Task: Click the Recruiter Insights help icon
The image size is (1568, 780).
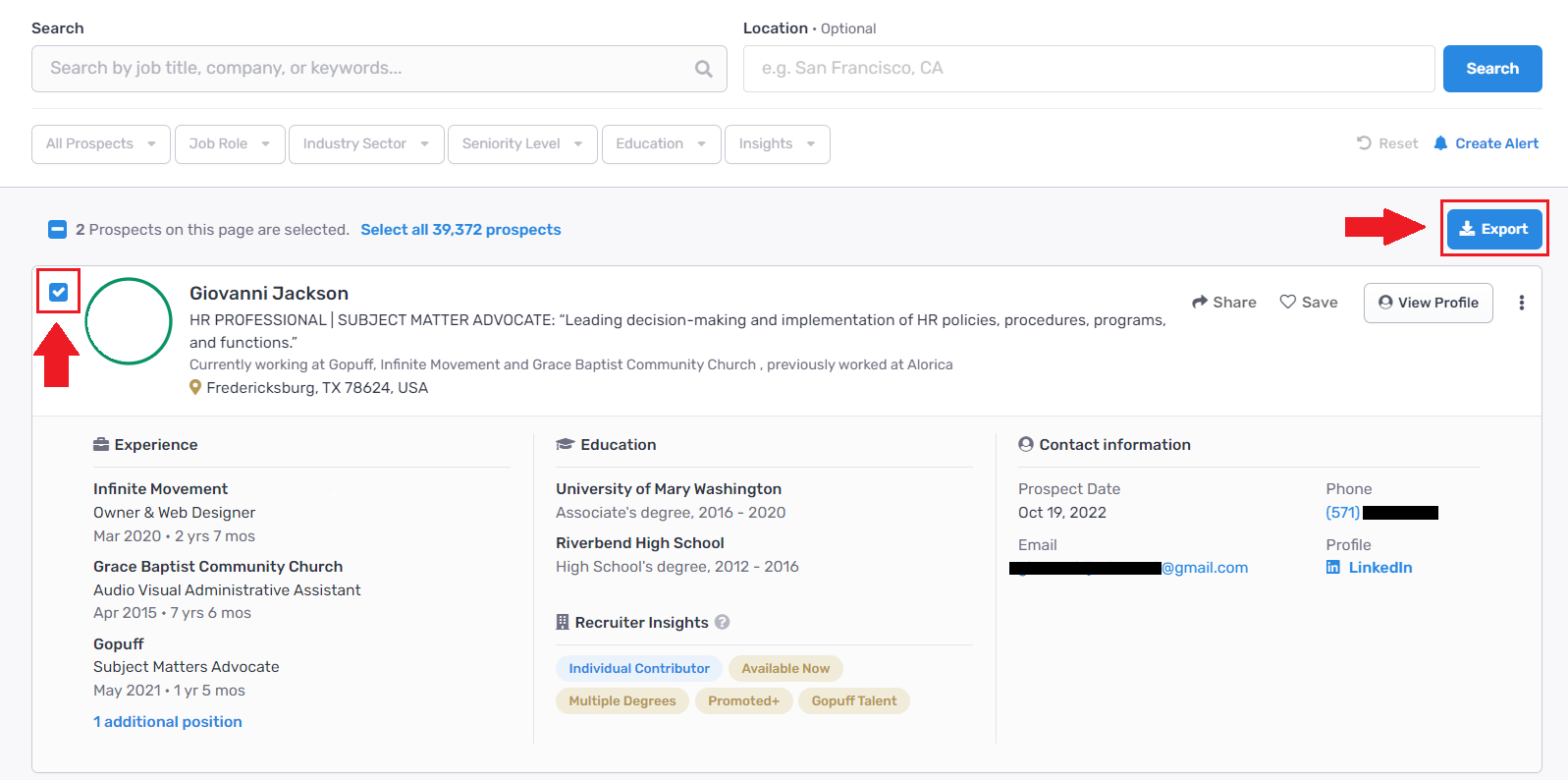Action: coord(722,622)
